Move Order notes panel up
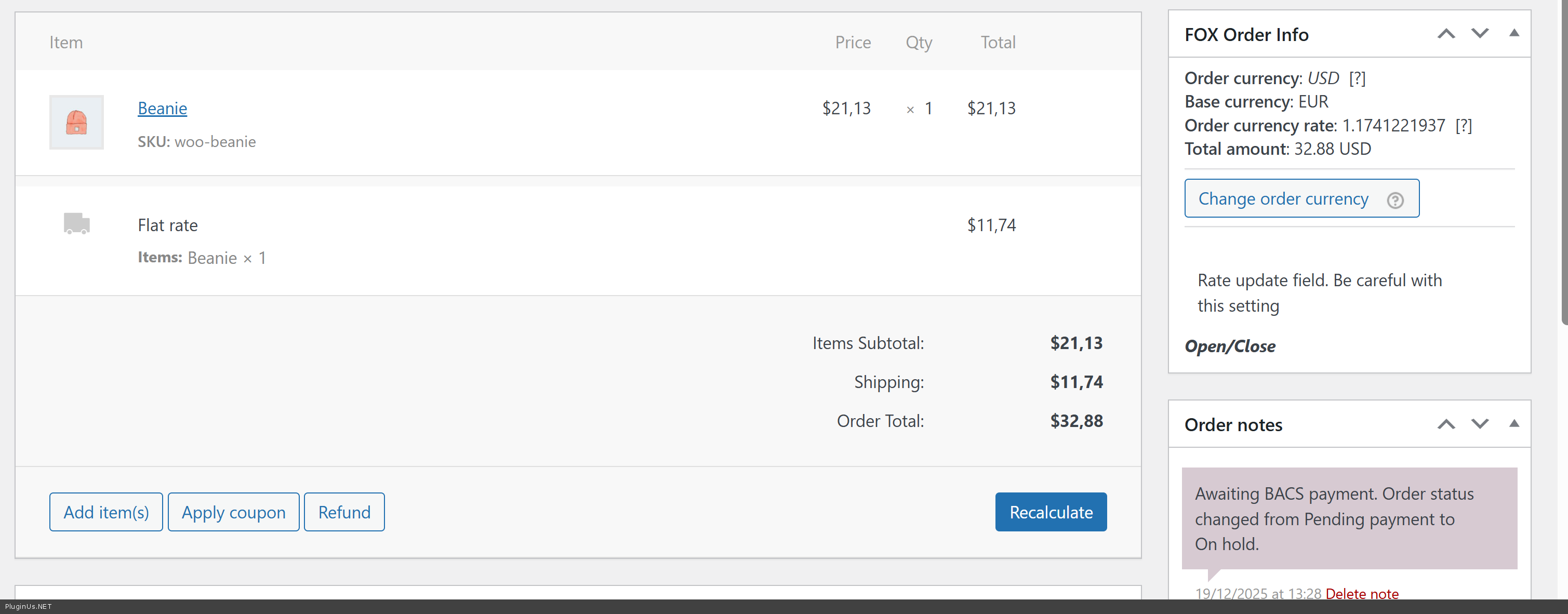The width and height of the screenshot is (1568, 614). (x=1446, y=424)
